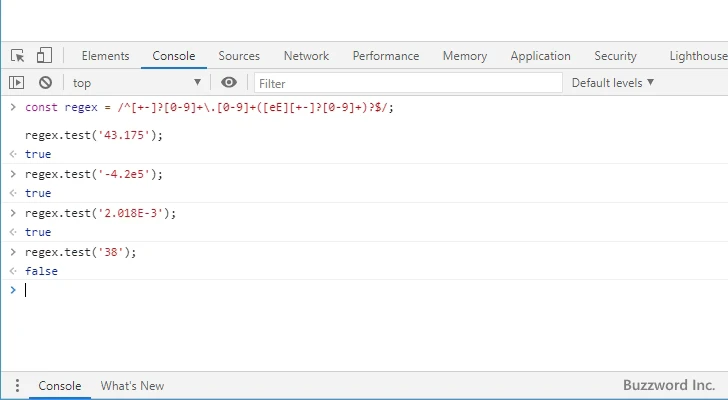728x400 pixels.
Task: Select the Performance tab
Action: (x=385, y=56)
